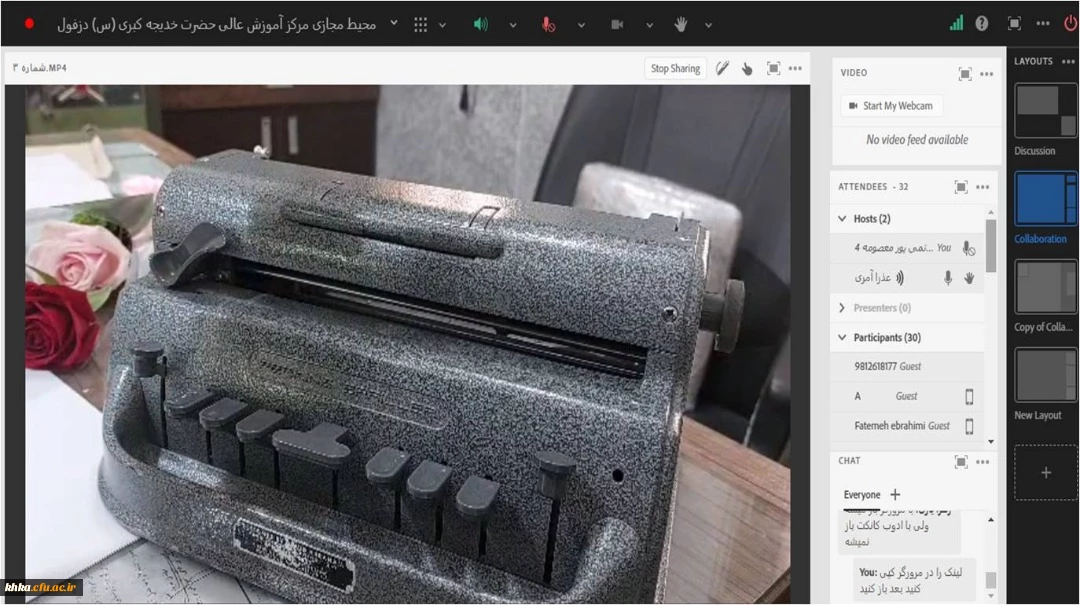
Task: Select the Everyone chat tab
Action: point(861,494)
